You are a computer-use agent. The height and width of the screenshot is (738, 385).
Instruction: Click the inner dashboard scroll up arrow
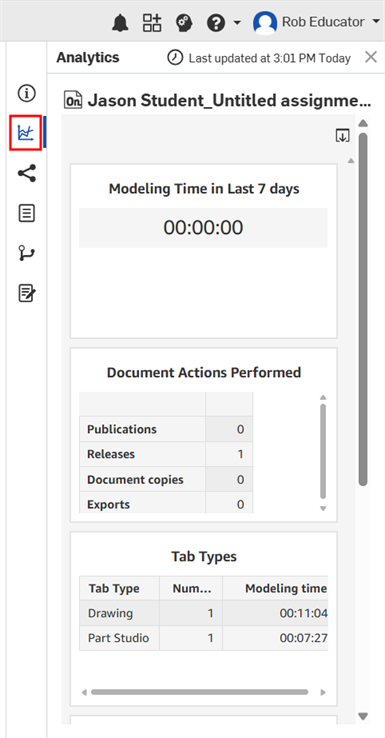(x=350, y=161)
